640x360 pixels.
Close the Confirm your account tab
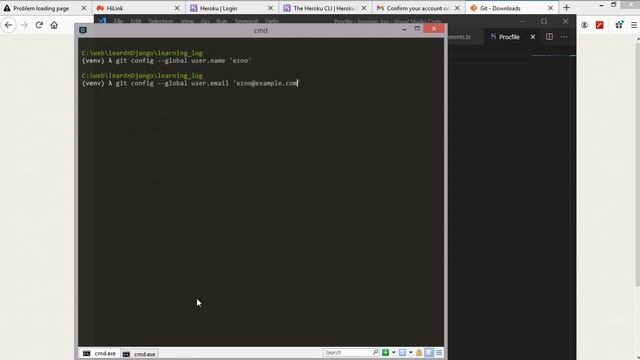[x=457, y=8]
